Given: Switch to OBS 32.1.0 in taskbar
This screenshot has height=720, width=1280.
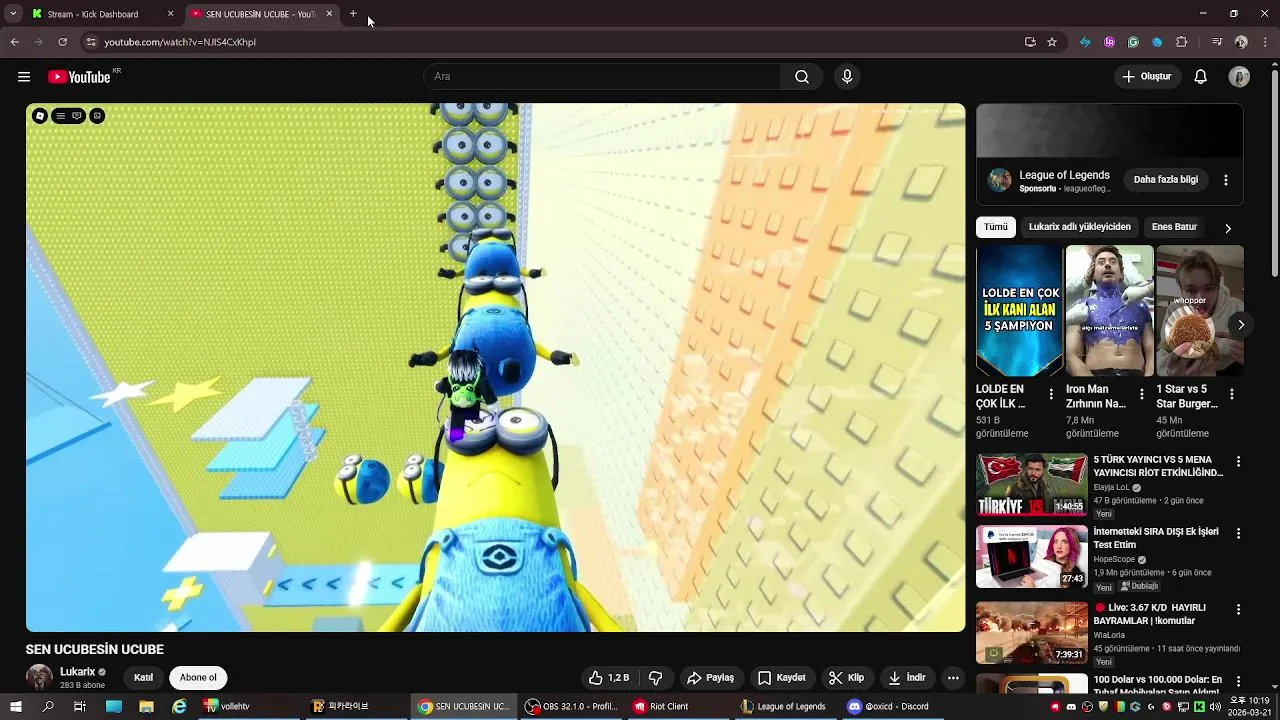Looking at the screenshot, I should 572,706.
